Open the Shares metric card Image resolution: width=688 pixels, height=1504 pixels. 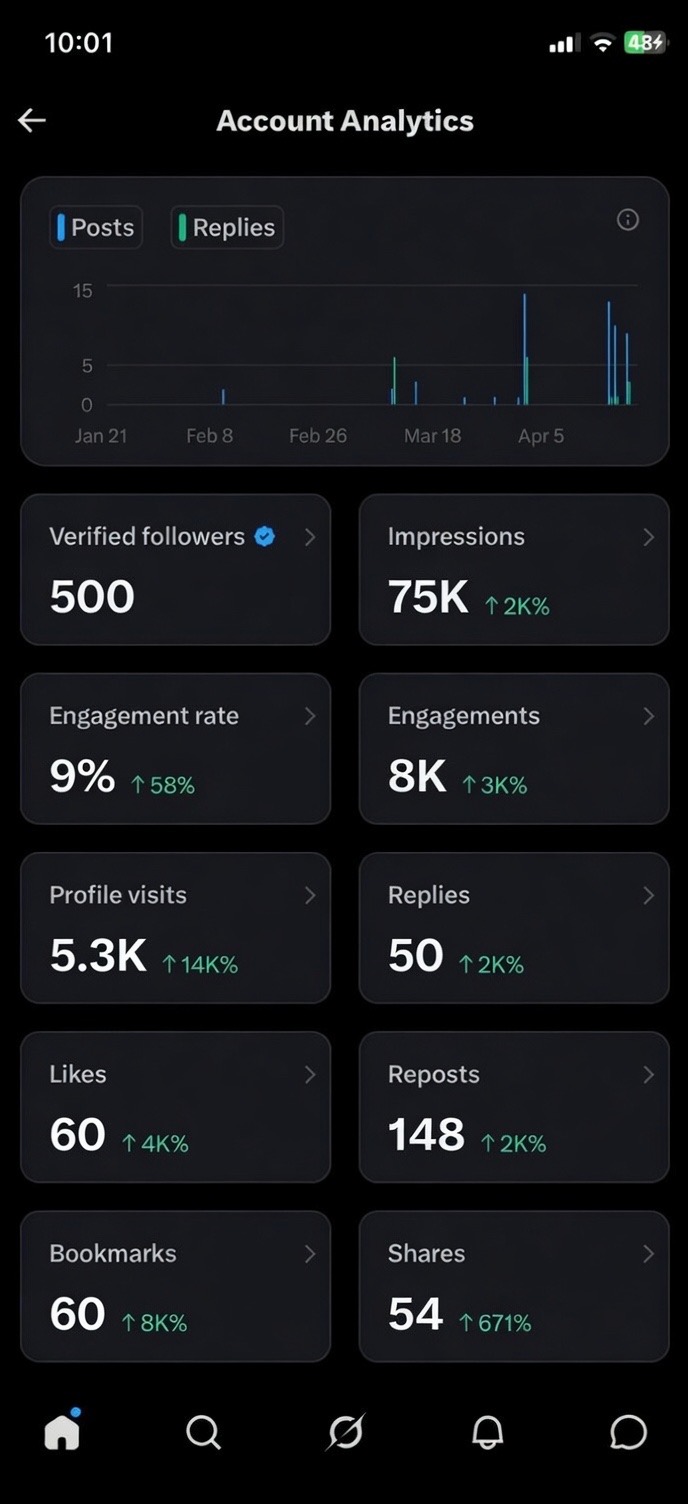pyautogui.click(x=514, y=1286)
